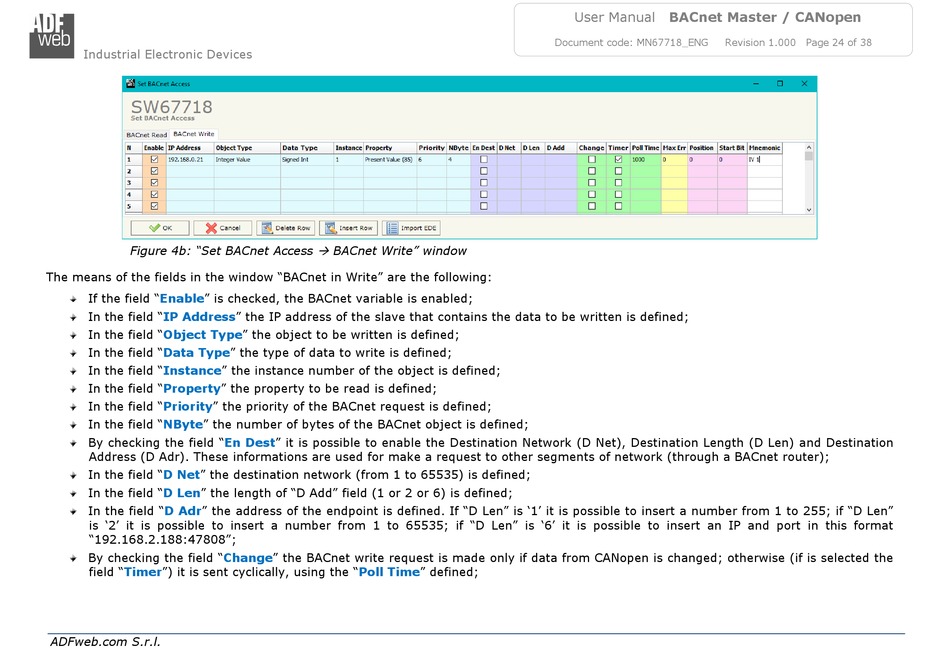
Task: Select the Max Err cell in row 1
Action: [x=674, y=159]
